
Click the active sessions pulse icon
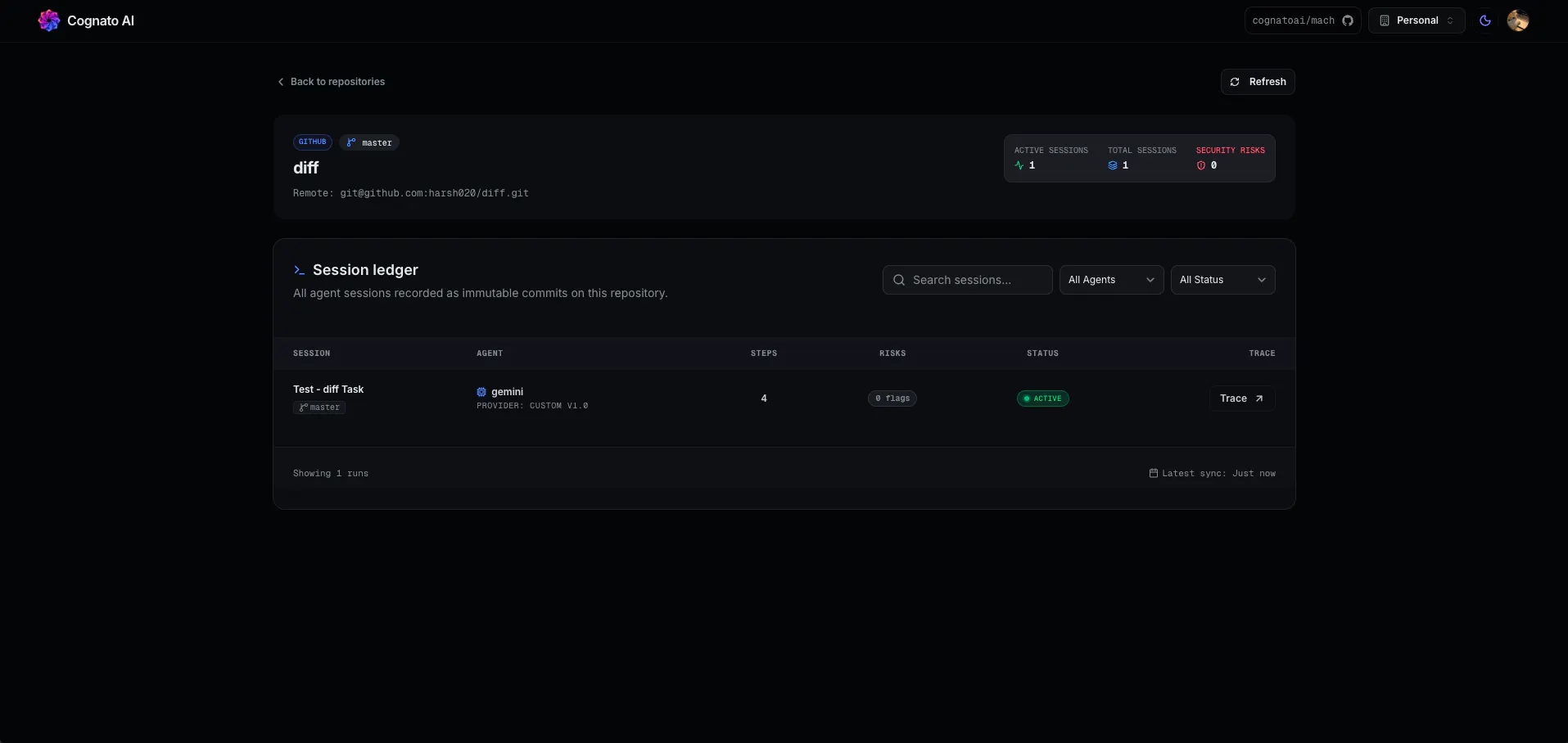coord(1019,165)
